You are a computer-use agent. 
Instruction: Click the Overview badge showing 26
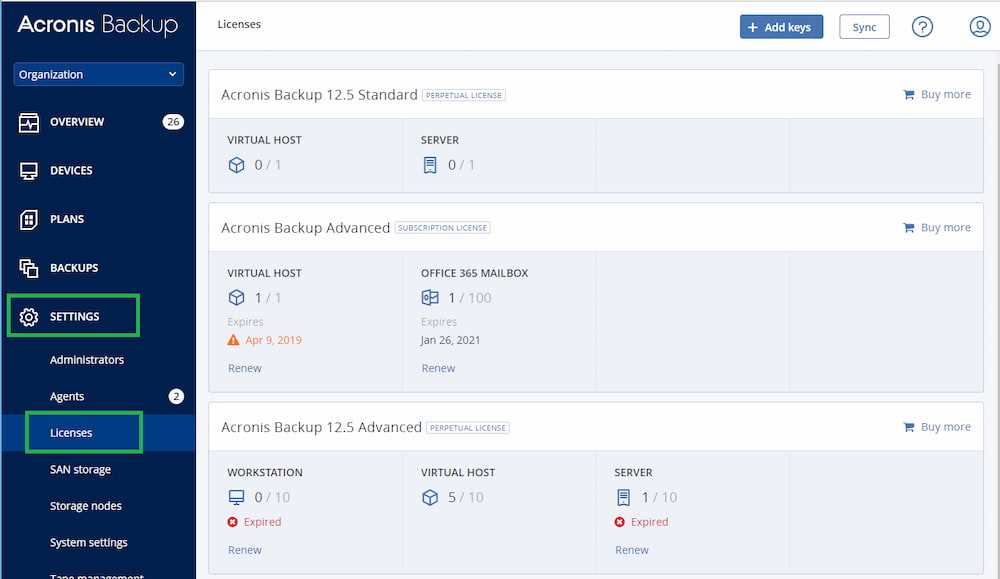173,122
